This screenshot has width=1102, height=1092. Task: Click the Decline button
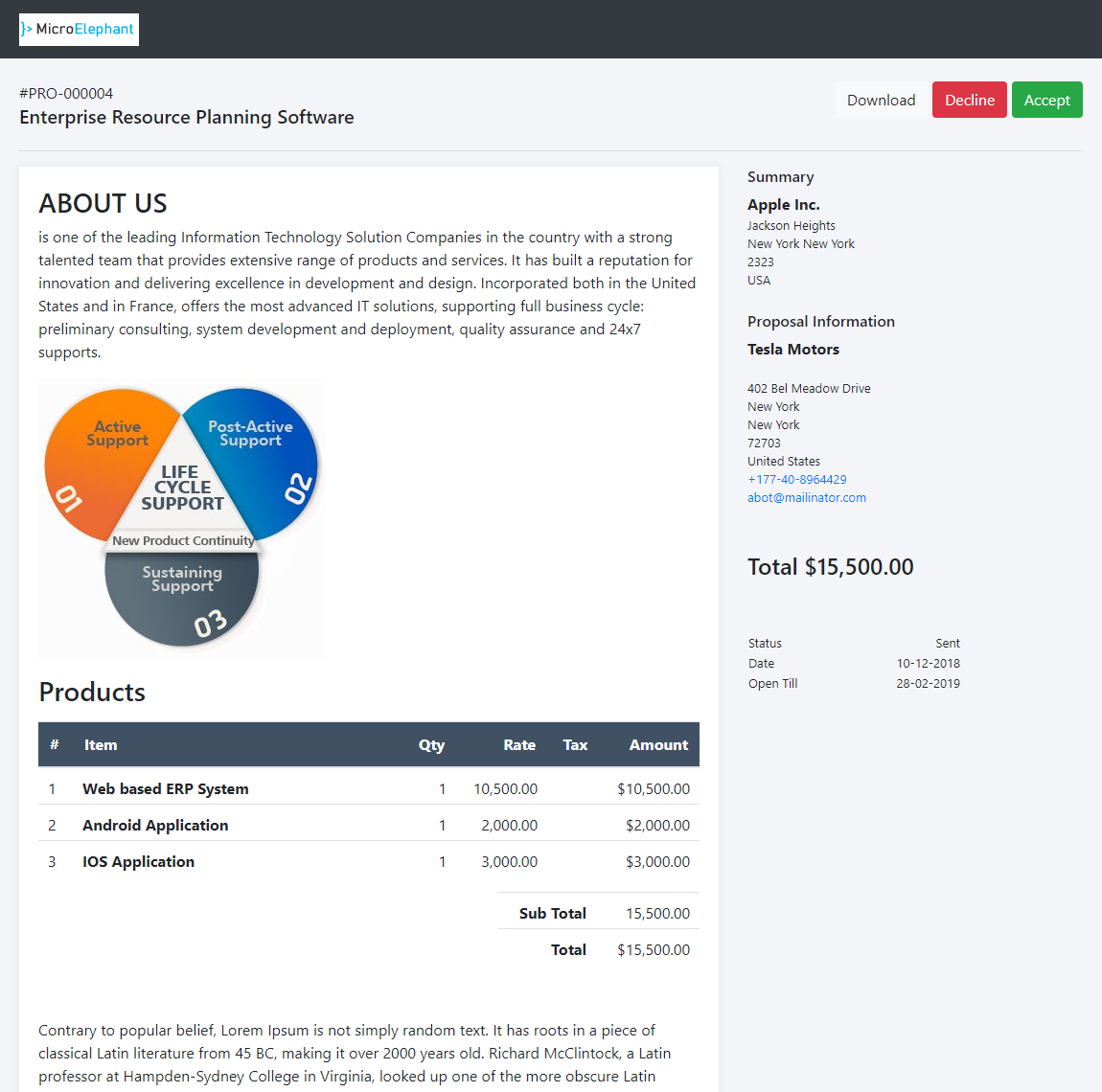(x=969, y=100)
